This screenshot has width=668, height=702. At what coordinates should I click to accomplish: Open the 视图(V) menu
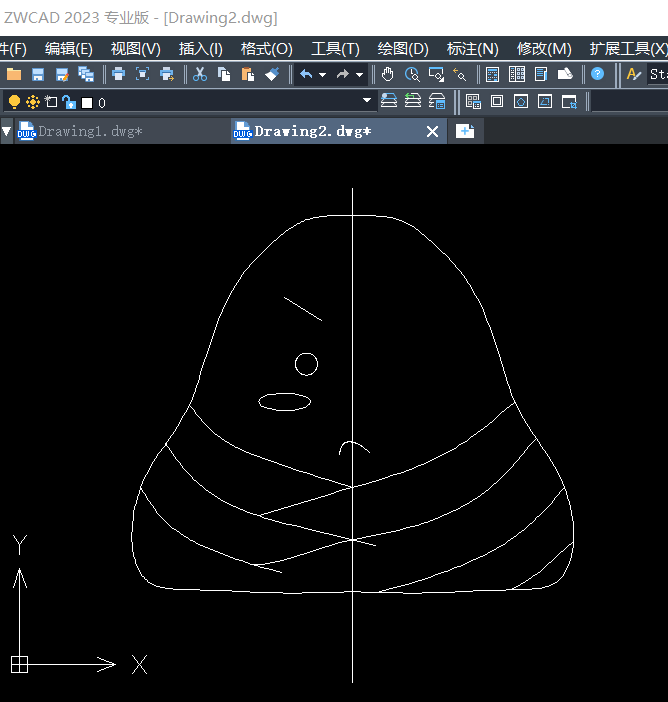136,49
